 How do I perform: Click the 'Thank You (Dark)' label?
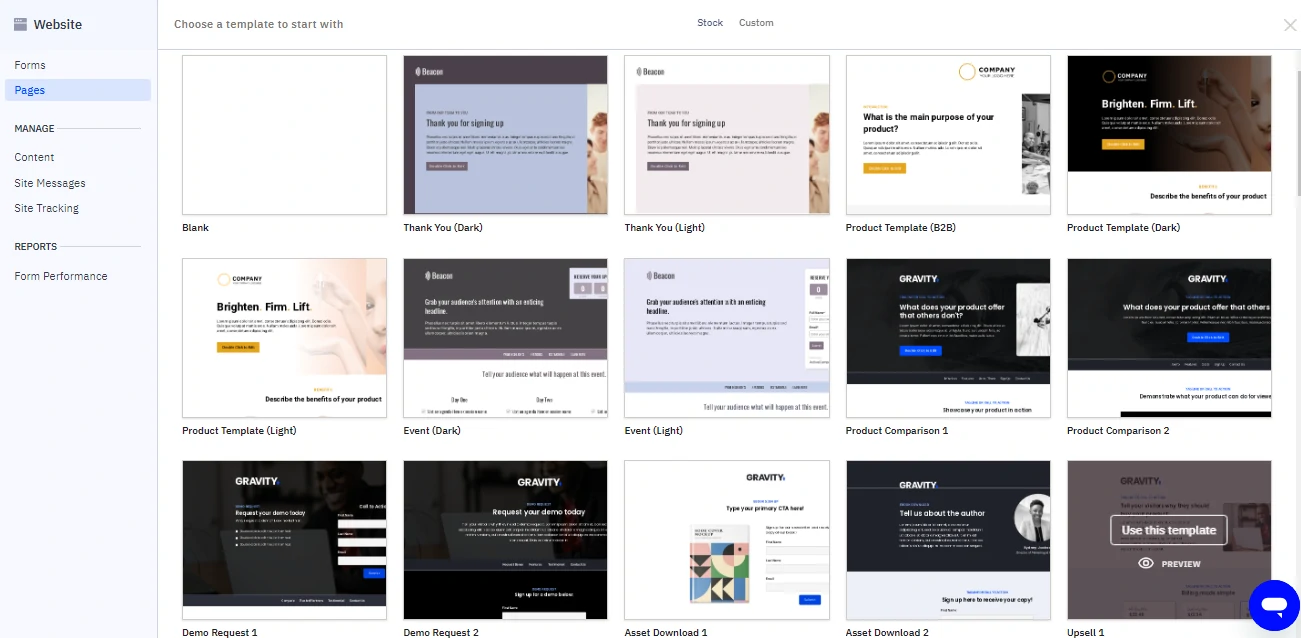point(443,228)
